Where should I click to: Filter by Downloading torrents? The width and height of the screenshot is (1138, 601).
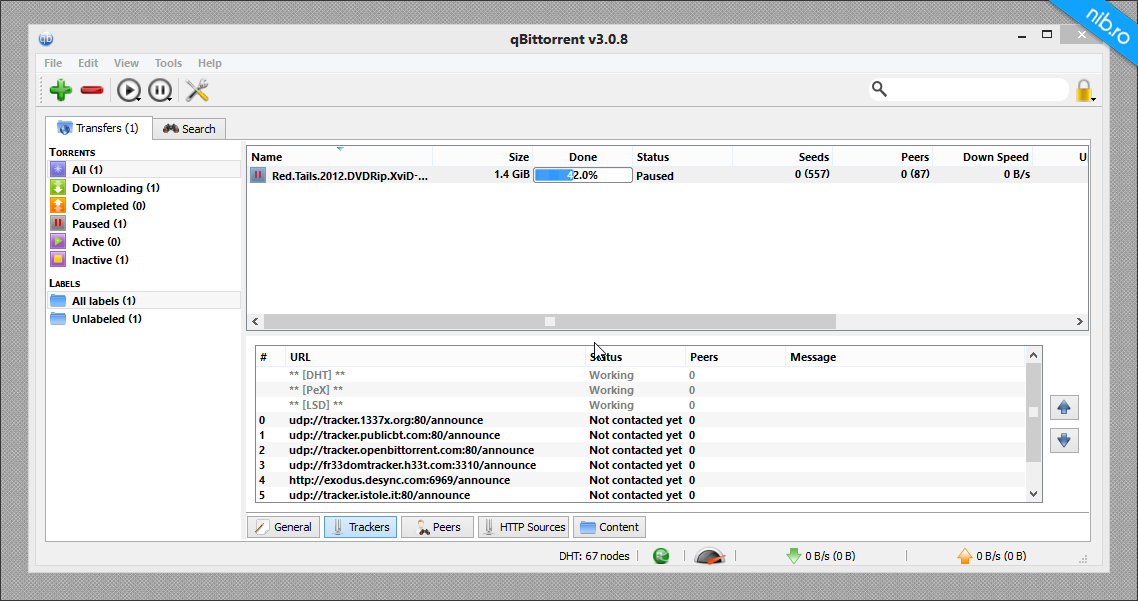pos(115,188)
